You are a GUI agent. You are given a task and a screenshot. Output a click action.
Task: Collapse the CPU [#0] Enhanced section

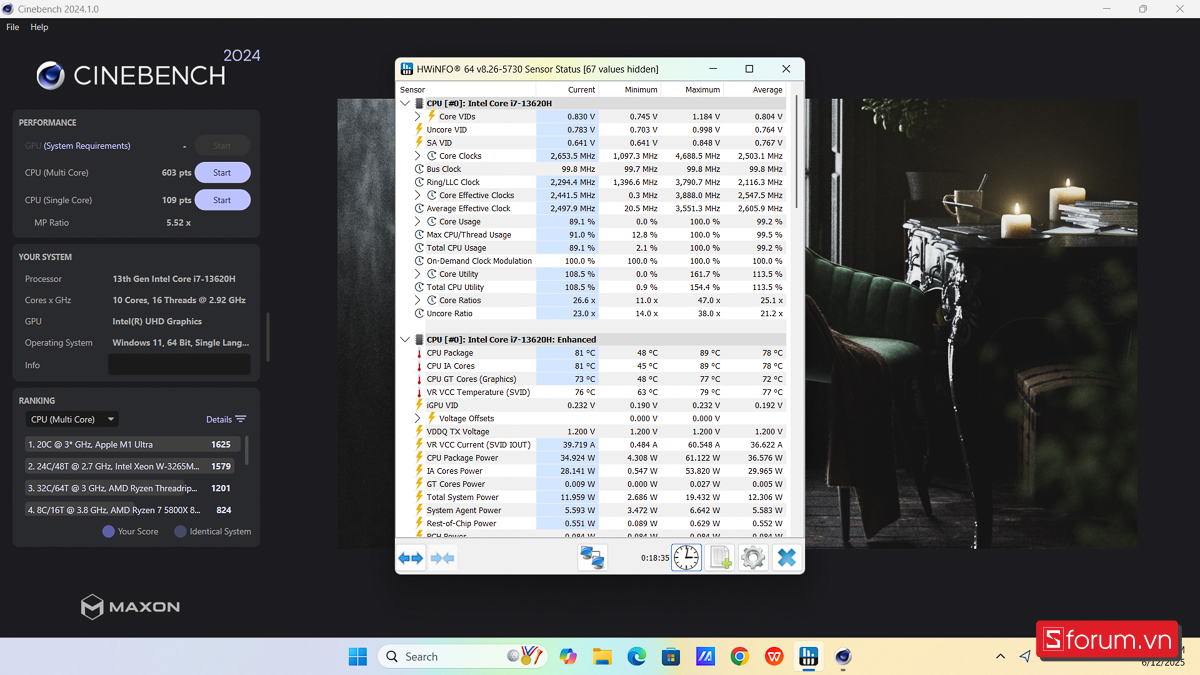pos(405,339)
